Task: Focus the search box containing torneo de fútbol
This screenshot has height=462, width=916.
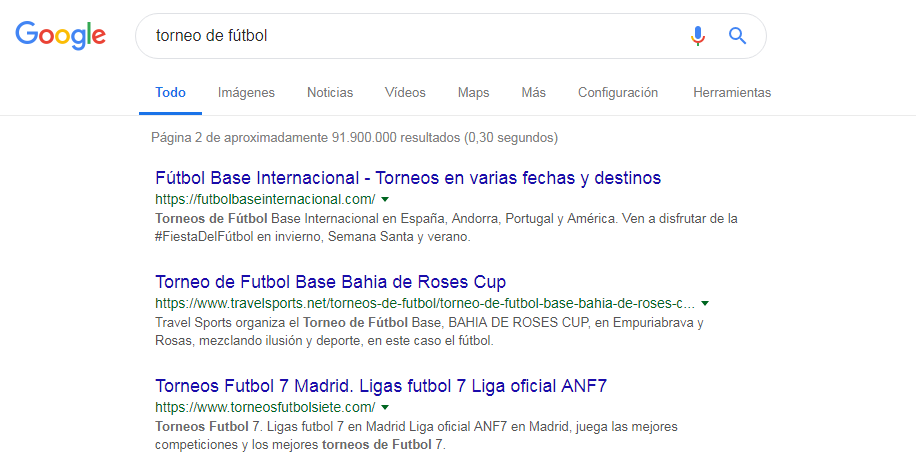Action: [x=450, y=36]
